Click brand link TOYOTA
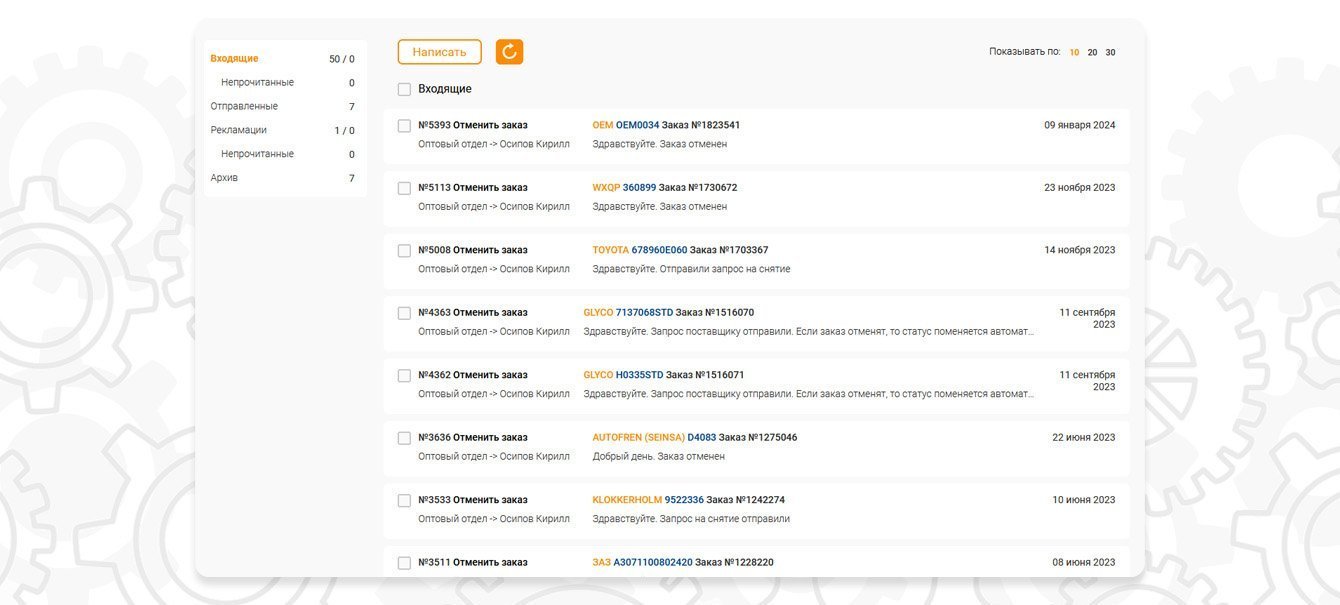 (611, 250)
